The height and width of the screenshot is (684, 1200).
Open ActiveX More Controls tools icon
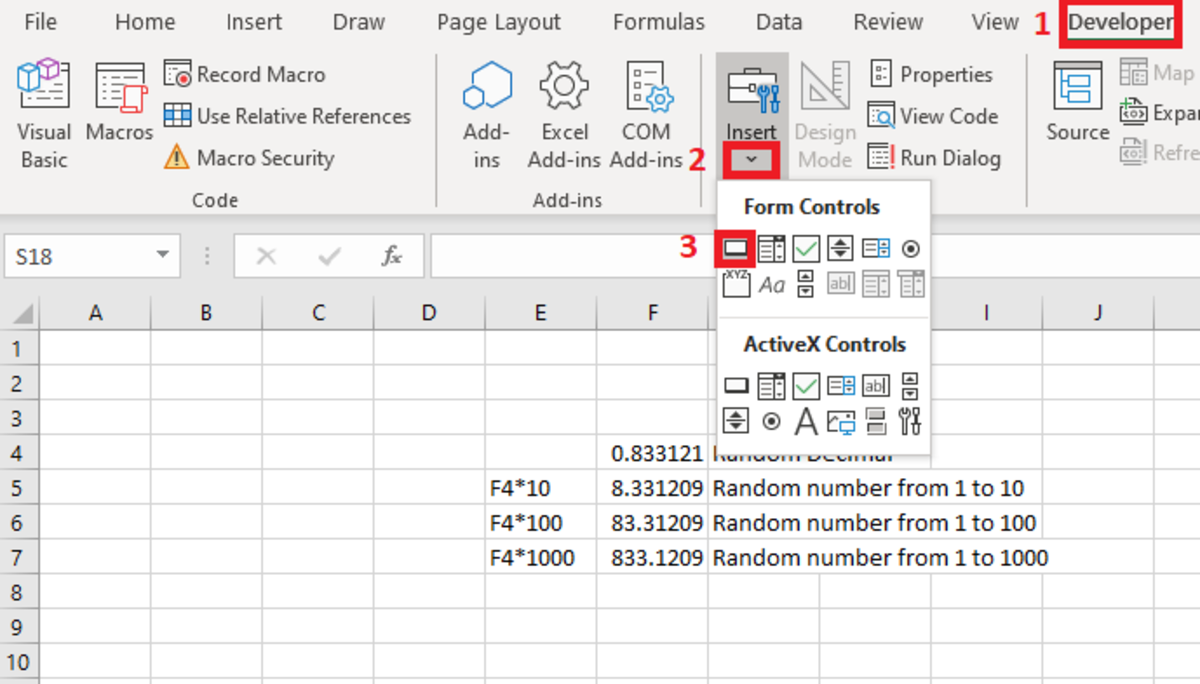pos(909,421)
